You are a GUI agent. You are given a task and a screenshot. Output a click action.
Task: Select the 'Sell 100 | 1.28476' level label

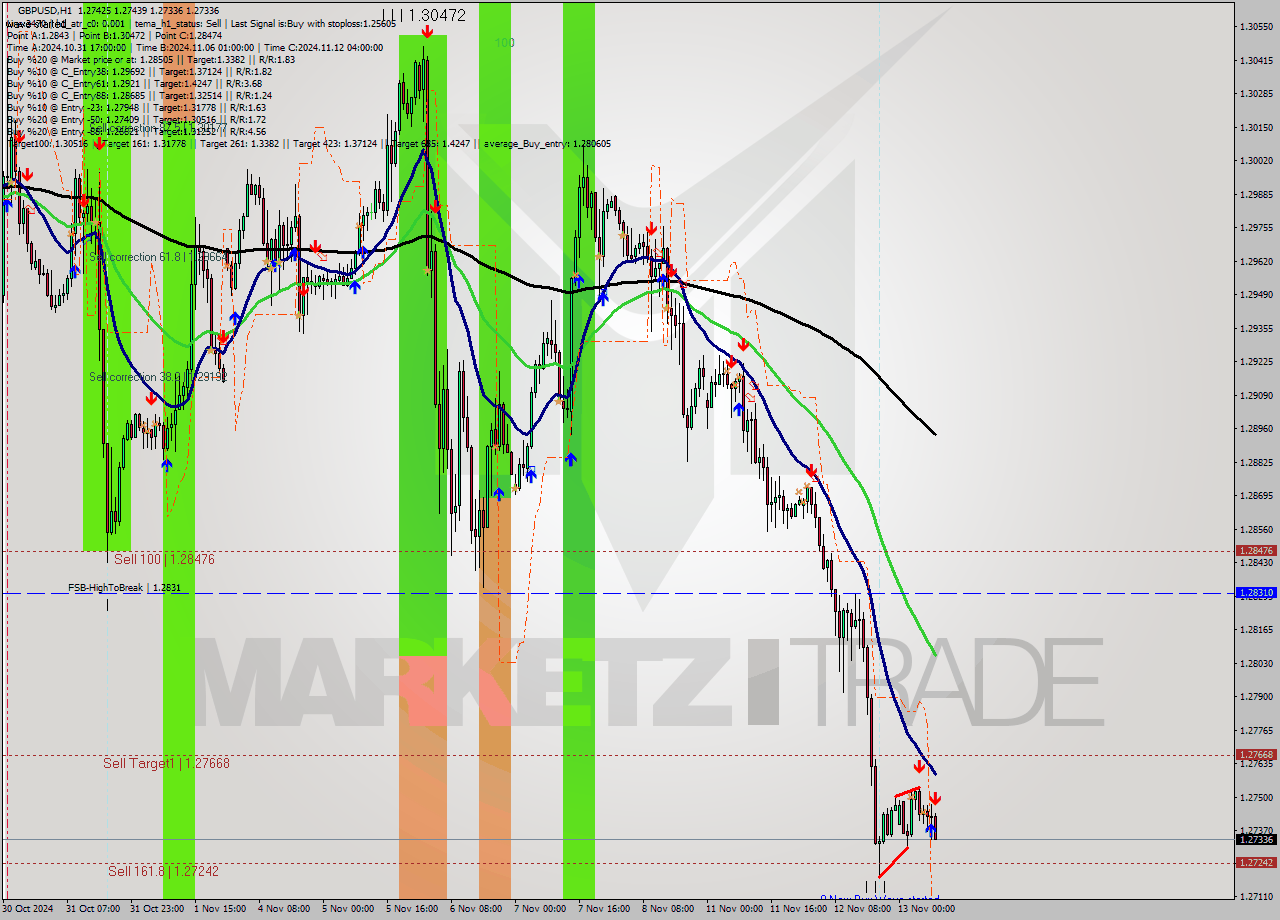click(x=164, y=559)
